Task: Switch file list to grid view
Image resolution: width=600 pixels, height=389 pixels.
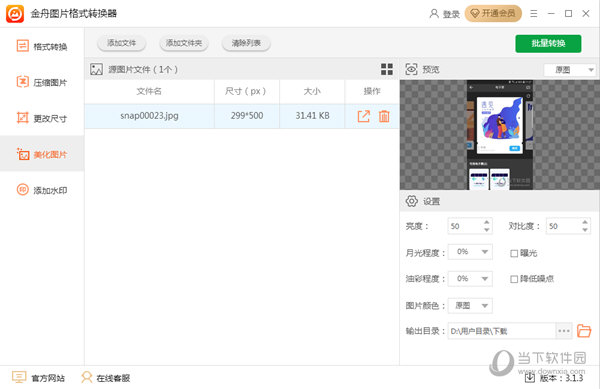Action: 387,69
